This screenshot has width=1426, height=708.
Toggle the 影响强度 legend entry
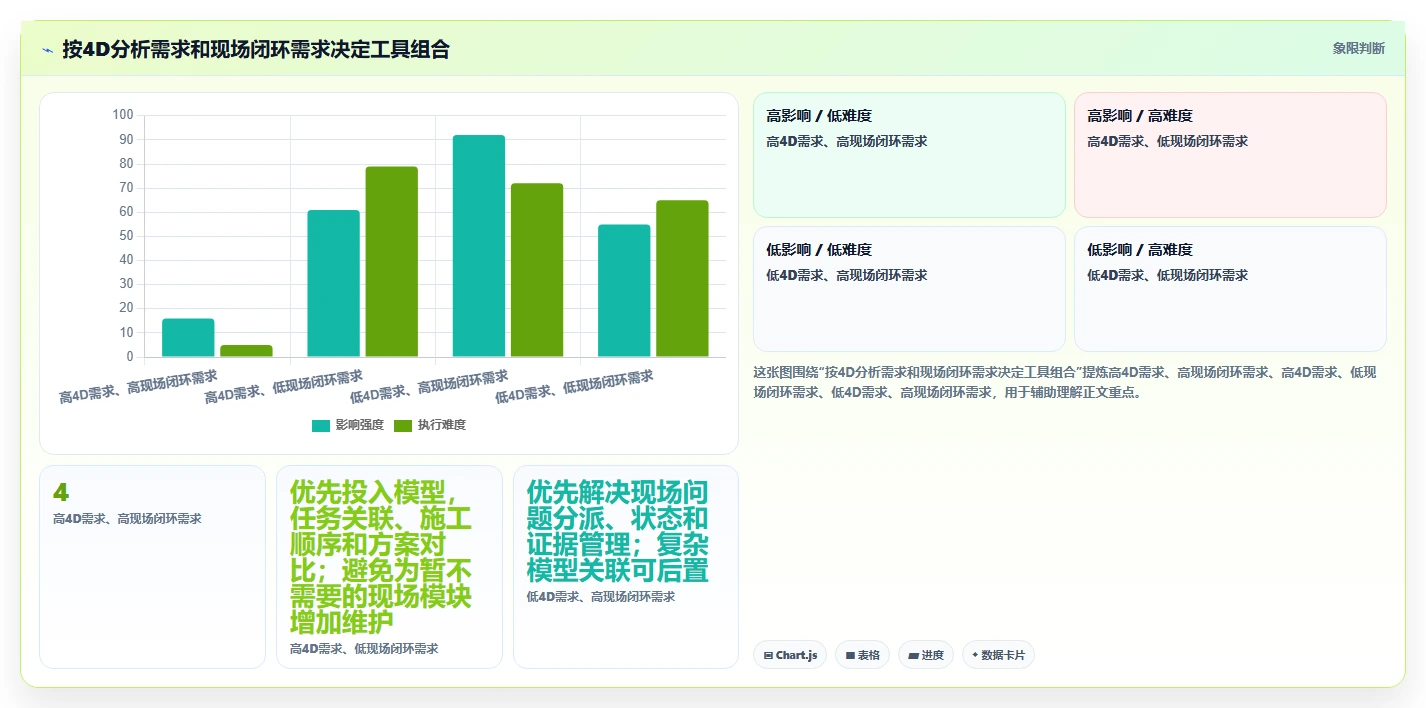coord(348,425)
